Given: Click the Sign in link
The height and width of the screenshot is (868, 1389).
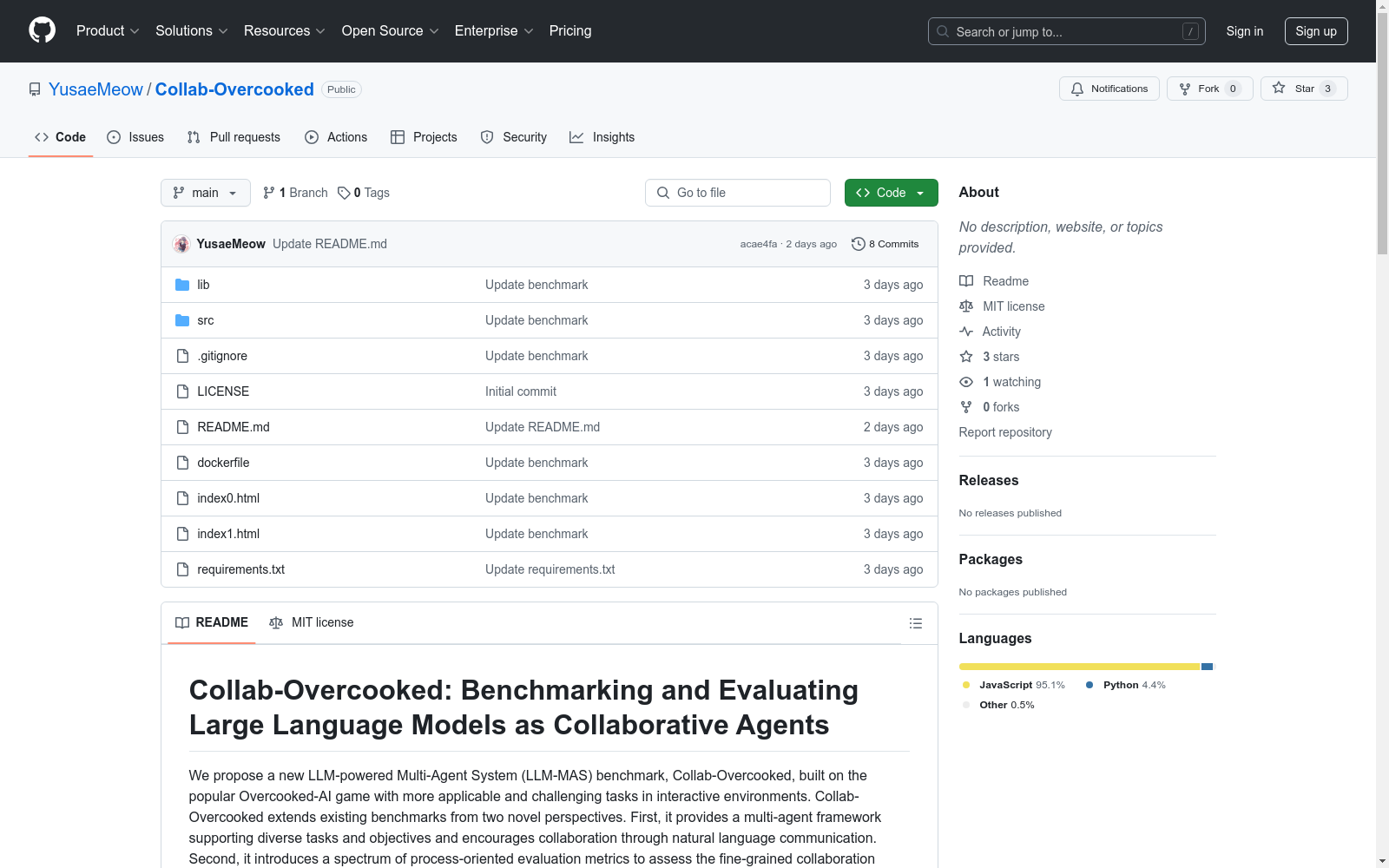Looking at the screenshot, I should (x=1245, y=31).
